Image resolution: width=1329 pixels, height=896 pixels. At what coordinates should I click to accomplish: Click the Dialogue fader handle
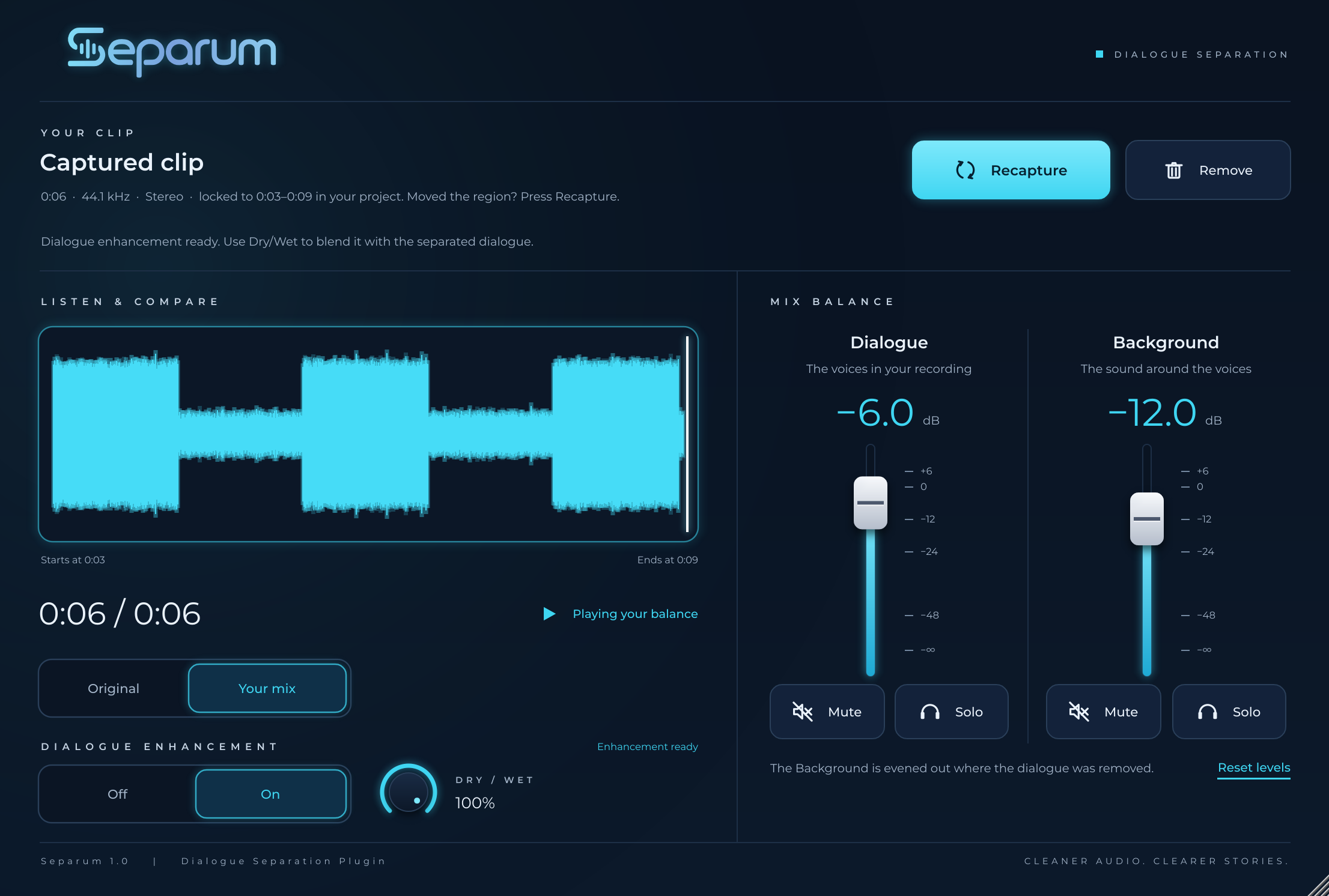(870, 503)
